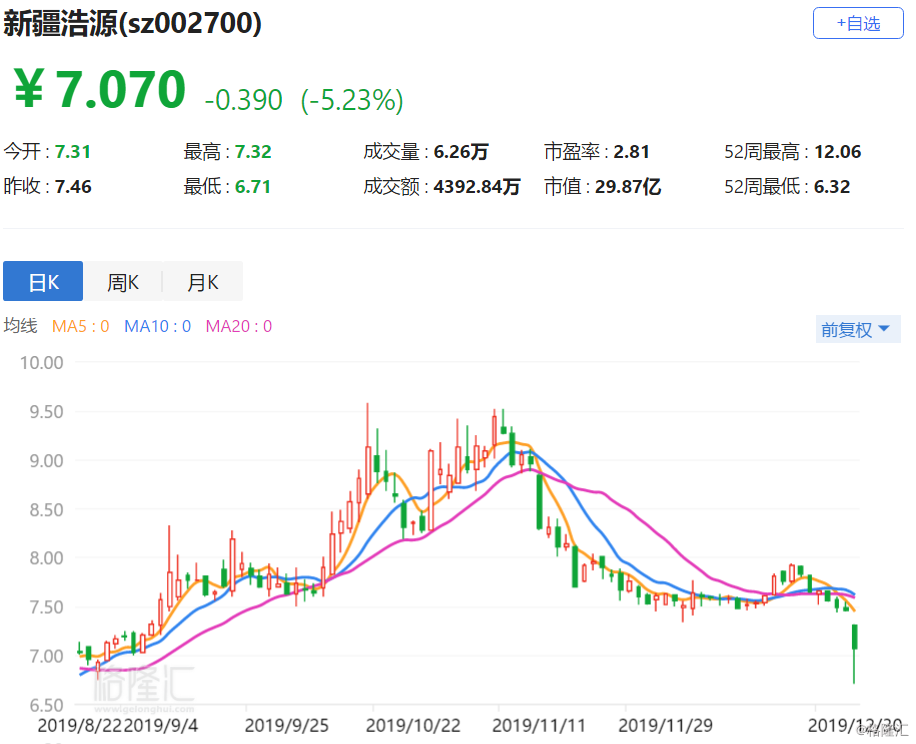Add stock via +自选 button
Image resolution: width=916 pixels, height=744 pixels.
coord(858,23)
